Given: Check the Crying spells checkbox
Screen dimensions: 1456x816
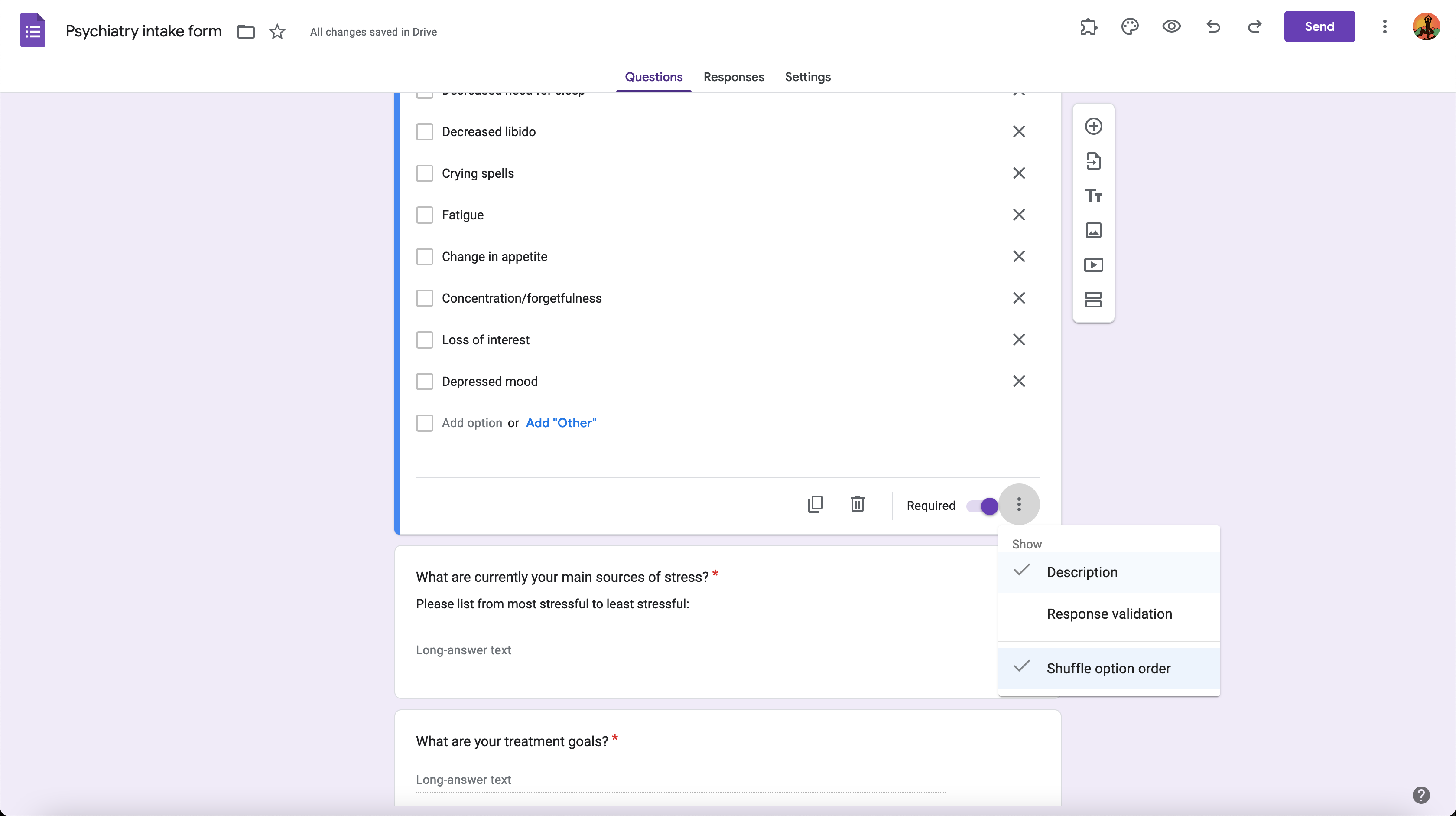Looking at the screenshot, I should (425, 173).
